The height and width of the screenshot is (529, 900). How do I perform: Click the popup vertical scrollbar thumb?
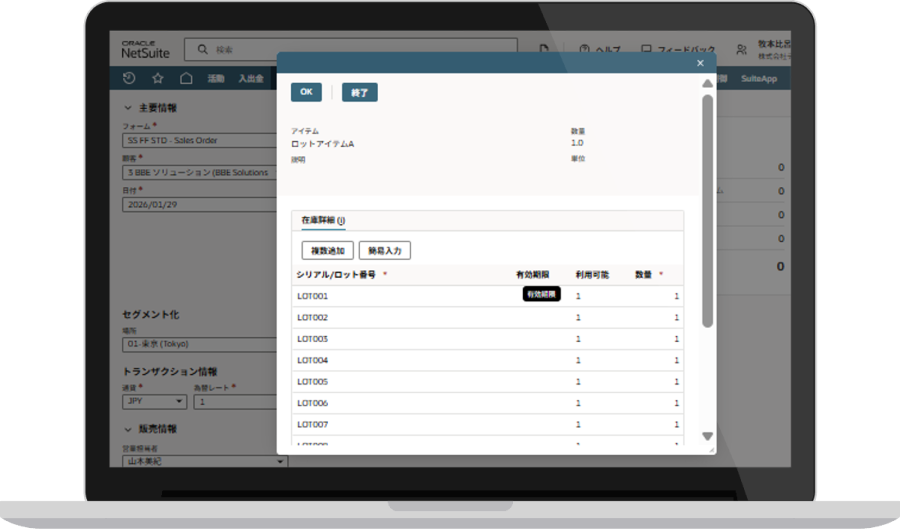click(x=708, y=211)
